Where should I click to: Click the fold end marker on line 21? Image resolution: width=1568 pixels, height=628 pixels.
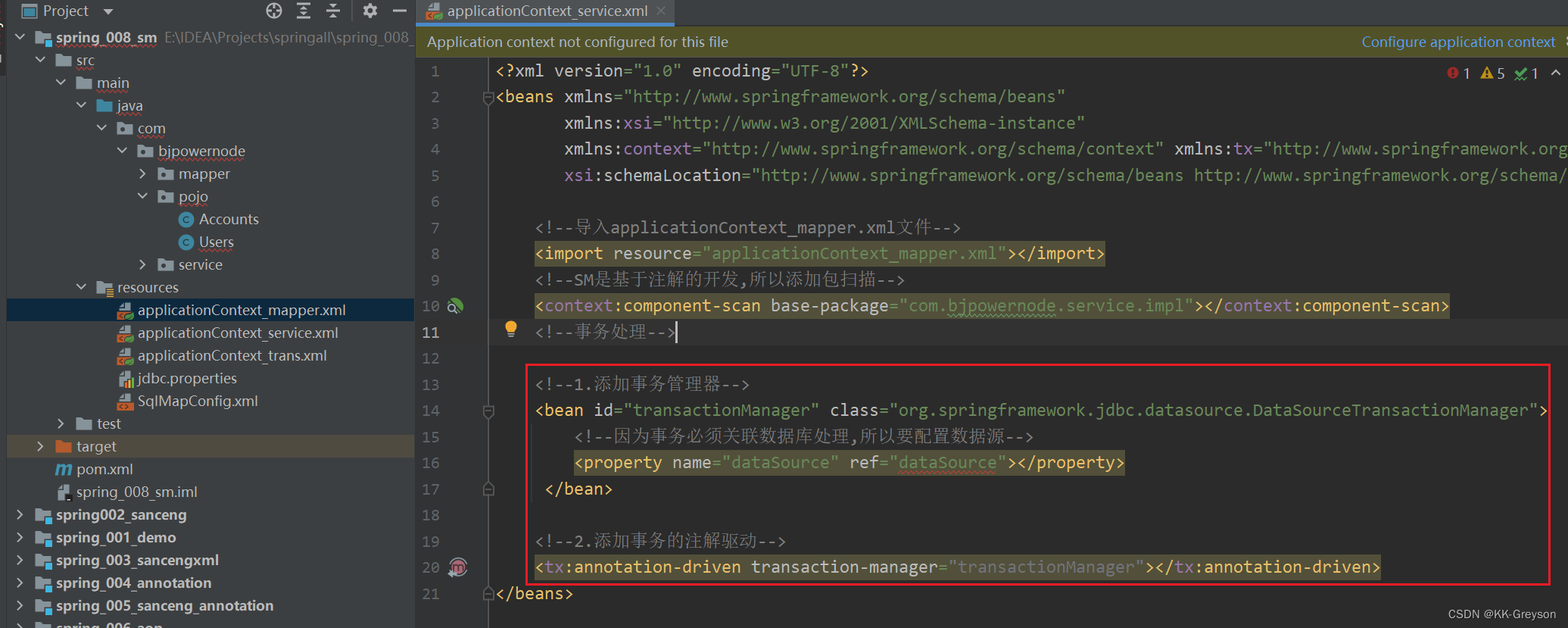[x=488, y=594]
